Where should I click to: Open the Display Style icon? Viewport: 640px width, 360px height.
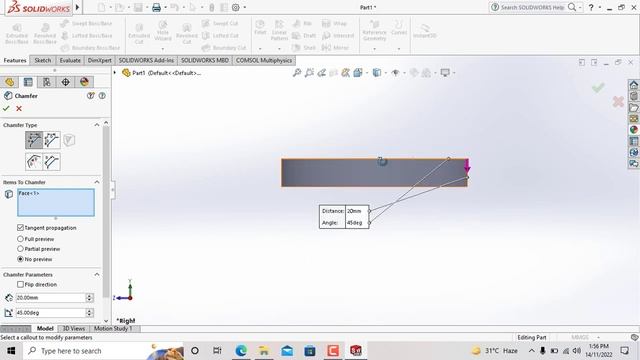(377, 73)
